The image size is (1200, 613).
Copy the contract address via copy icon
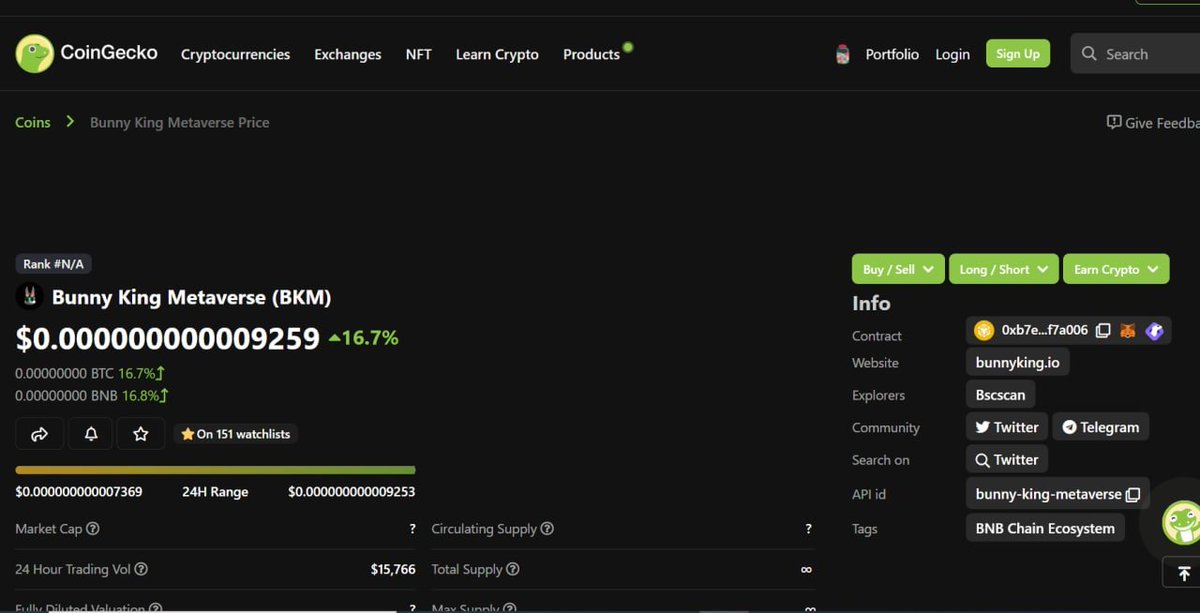tap(1103, 330)
